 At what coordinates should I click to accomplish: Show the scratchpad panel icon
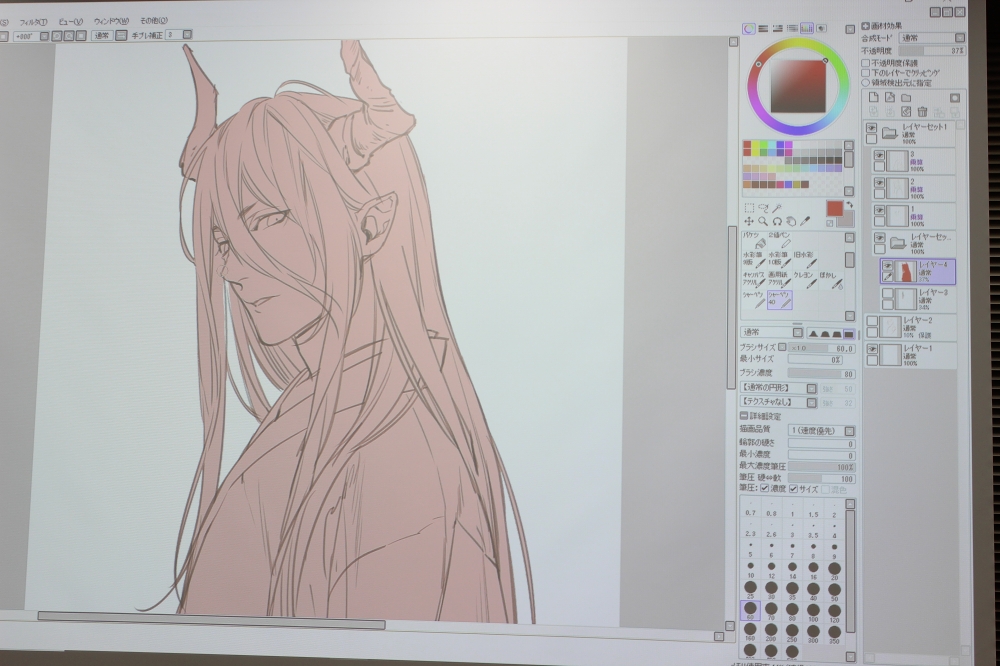coord(821,28)
